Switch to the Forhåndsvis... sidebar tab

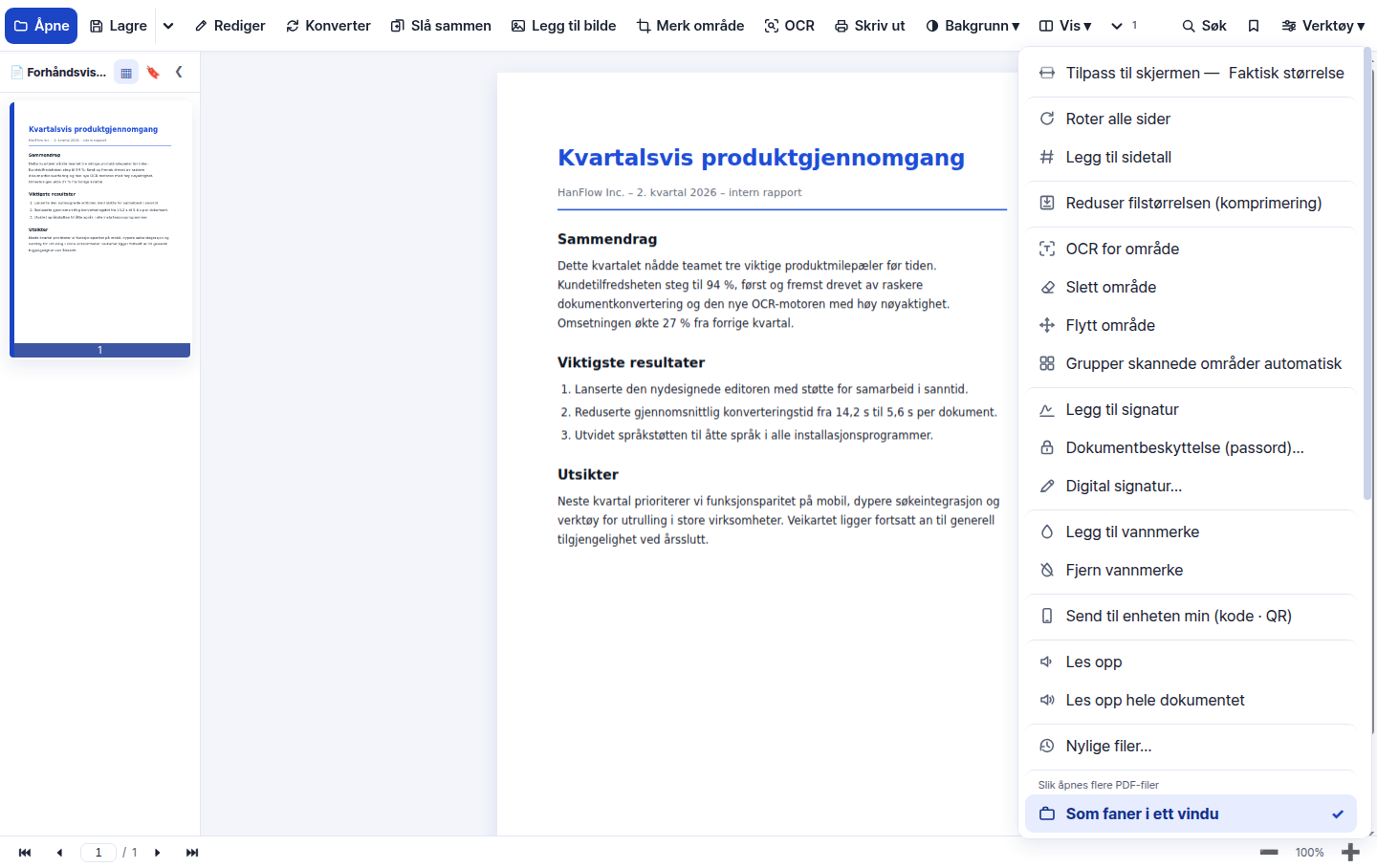pyautogui.click(x=58, y=72)
